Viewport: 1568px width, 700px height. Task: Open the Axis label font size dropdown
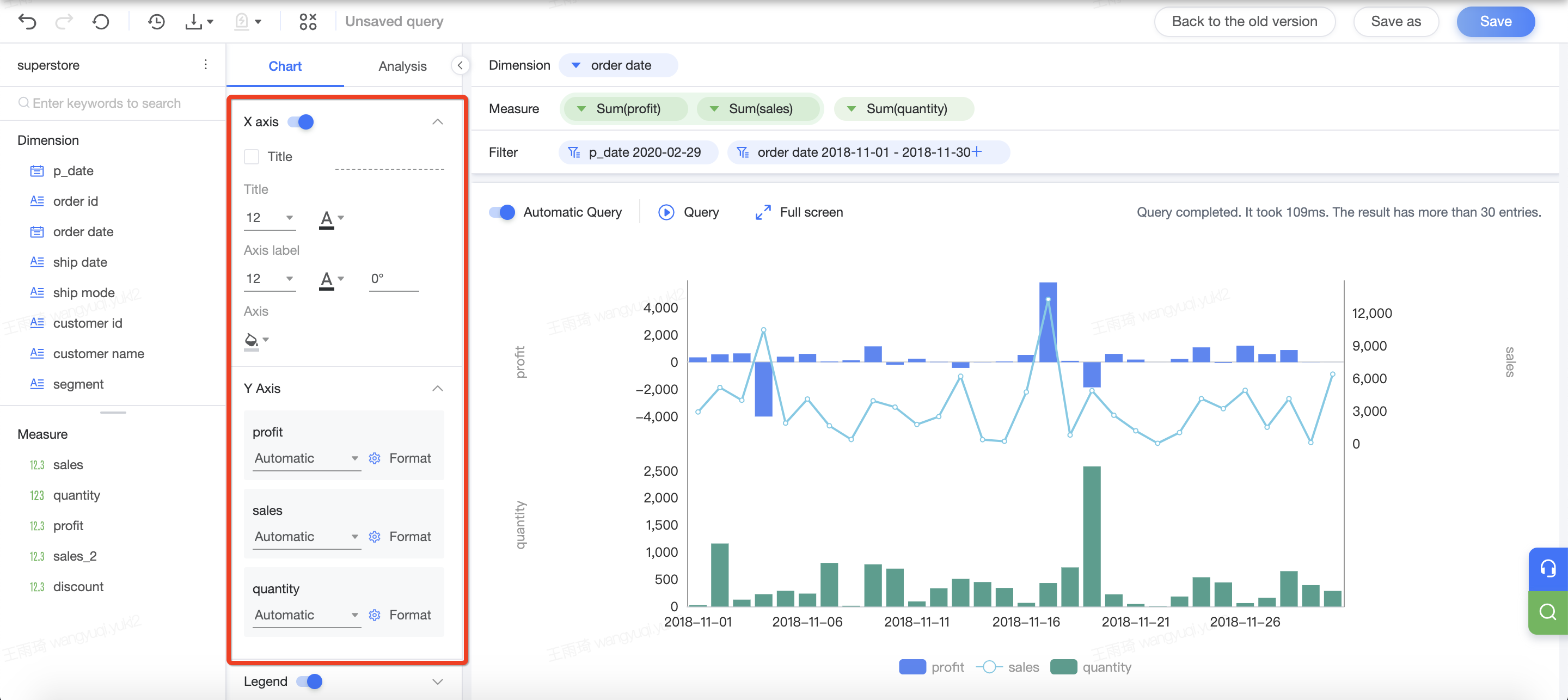point(270,279)
